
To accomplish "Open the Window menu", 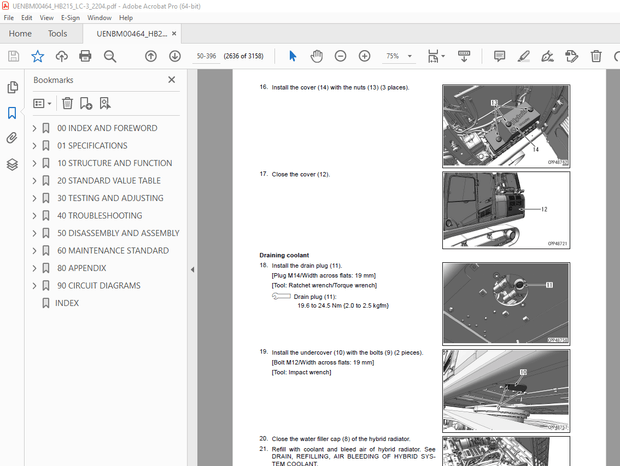I will click(x=99, y=18).
